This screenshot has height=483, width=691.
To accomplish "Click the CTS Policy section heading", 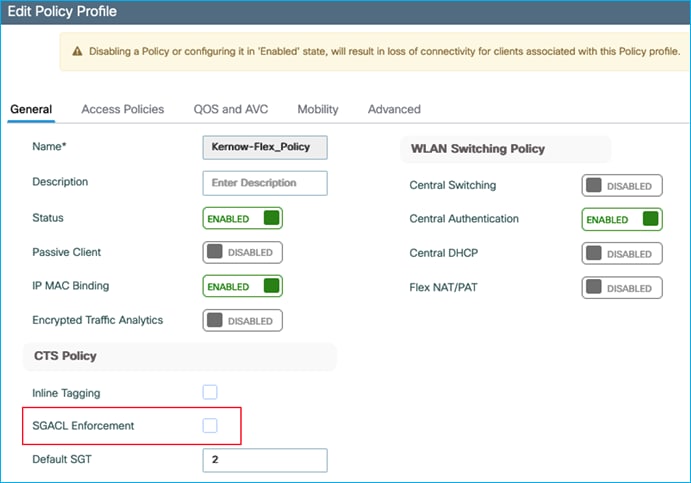I will [65, 356].
